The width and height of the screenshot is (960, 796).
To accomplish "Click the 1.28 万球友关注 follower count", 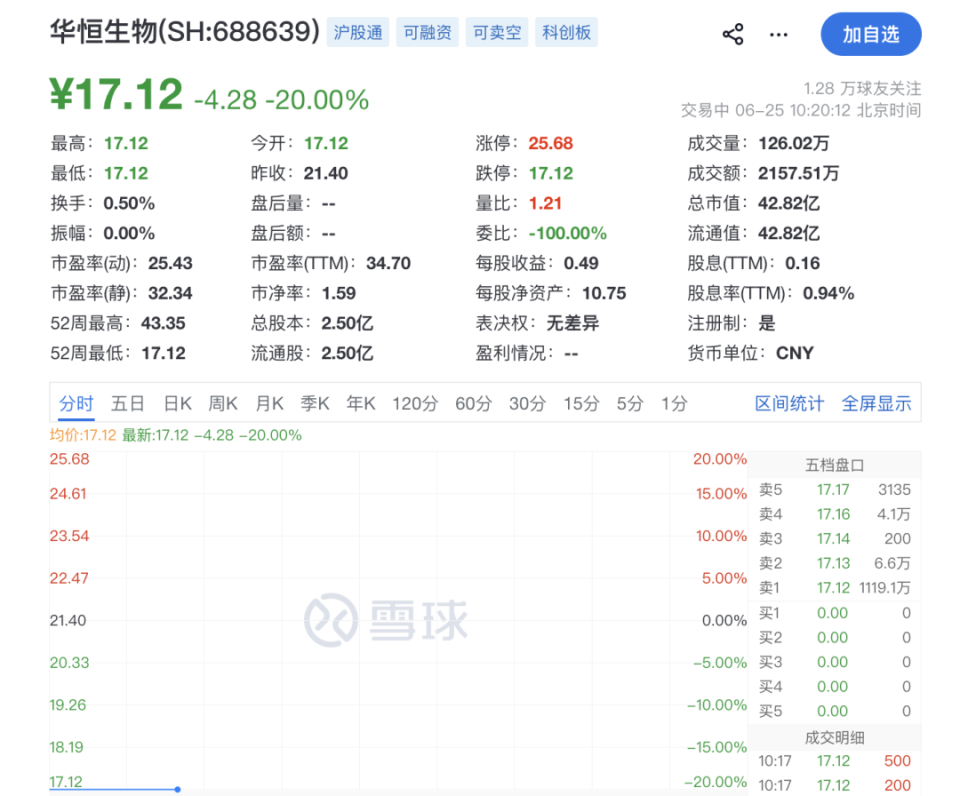I will click(862, 89).
